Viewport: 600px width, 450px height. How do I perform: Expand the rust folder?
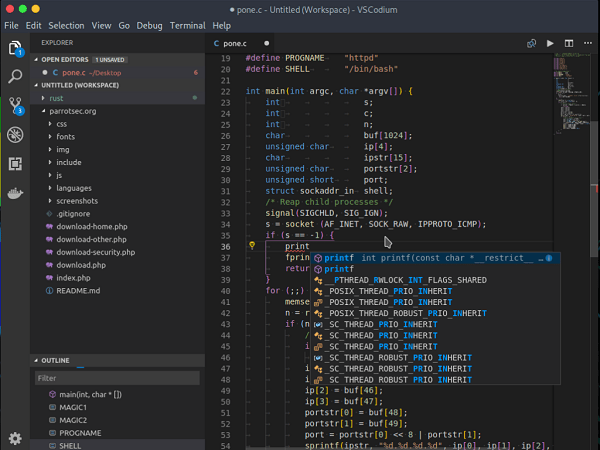[56, 98]
